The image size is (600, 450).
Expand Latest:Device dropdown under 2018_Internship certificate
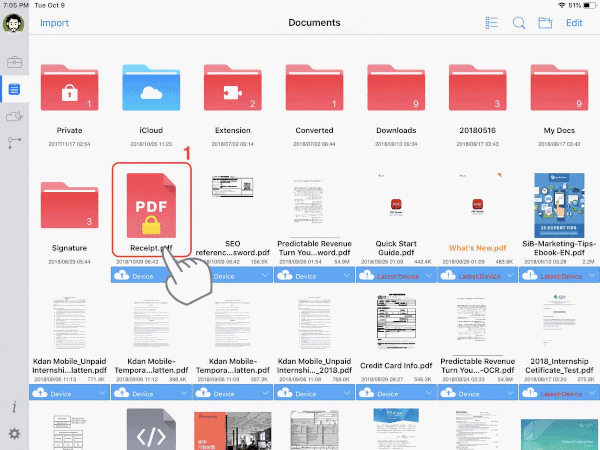(x=592, y=393)
